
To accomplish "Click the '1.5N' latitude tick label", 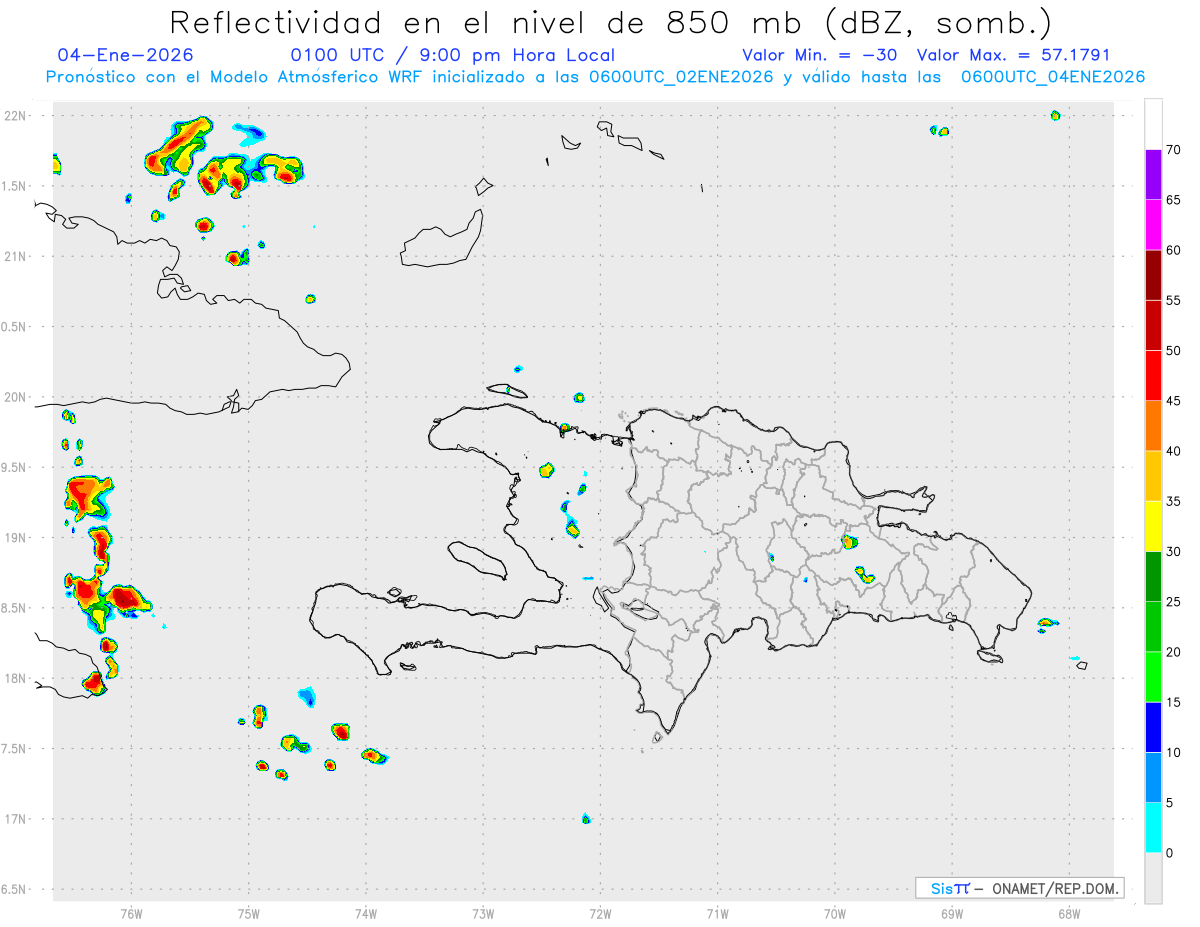I will click(x=14, y=186).
